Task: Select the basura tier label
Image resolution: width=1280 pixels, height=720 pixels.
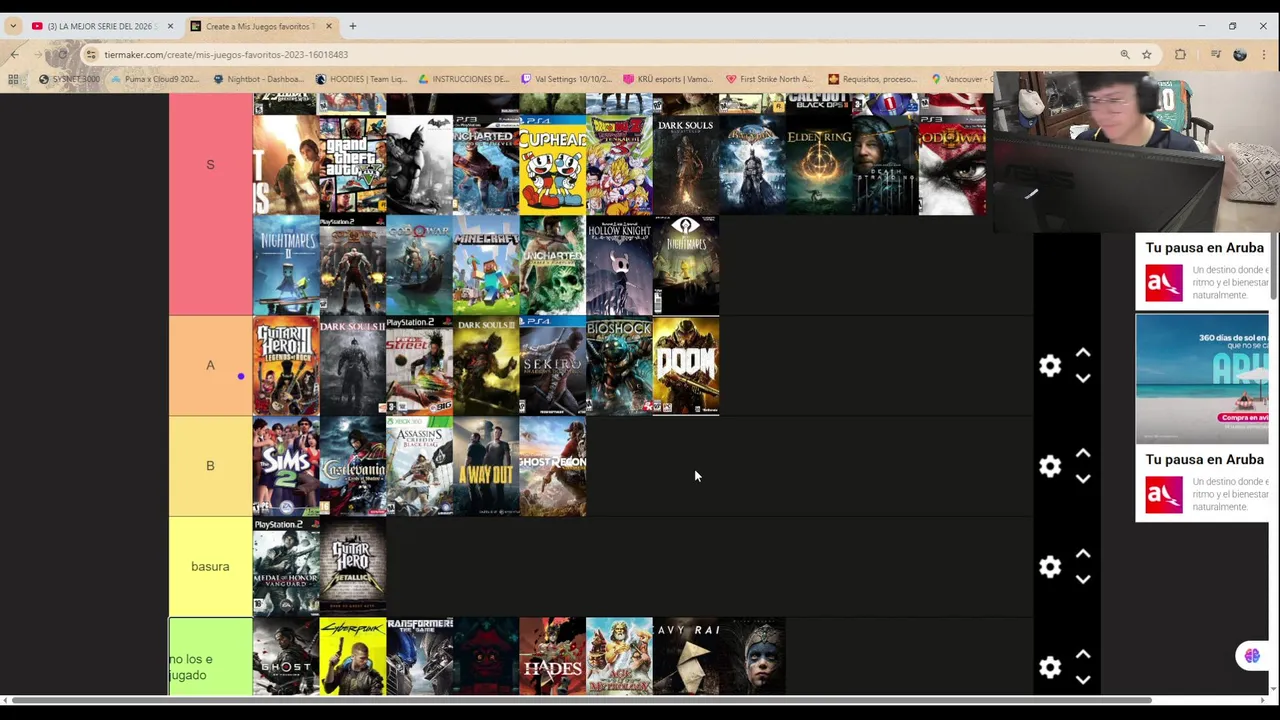Action: pos(210,567)
